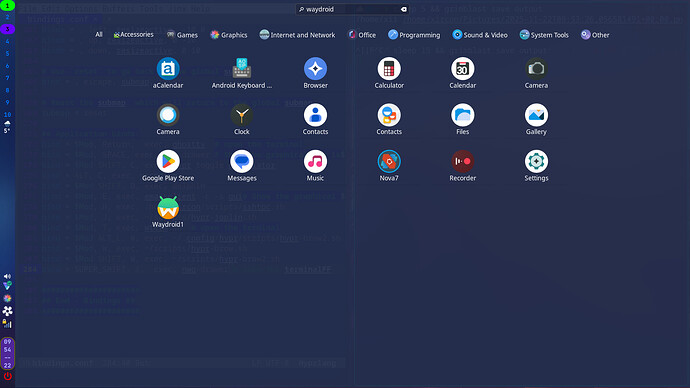Launch the Files app
This screenshot has height=388, width=690.
click(x=462, y=119)
